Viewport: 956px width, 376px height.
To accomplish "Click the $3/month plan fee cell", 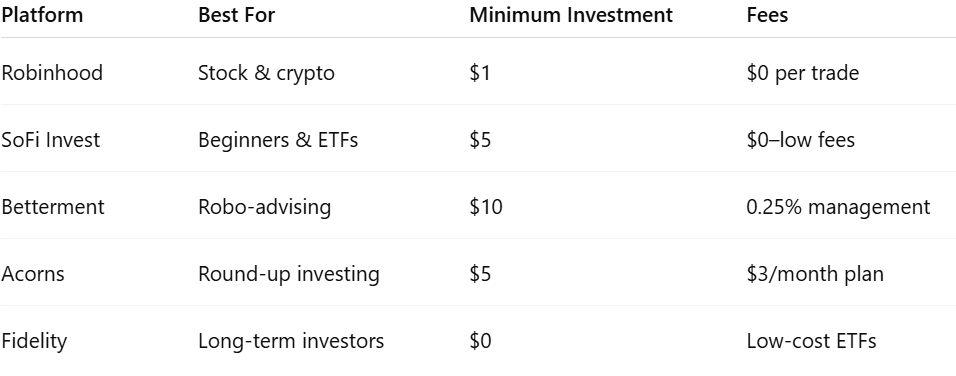I will 815,274.
